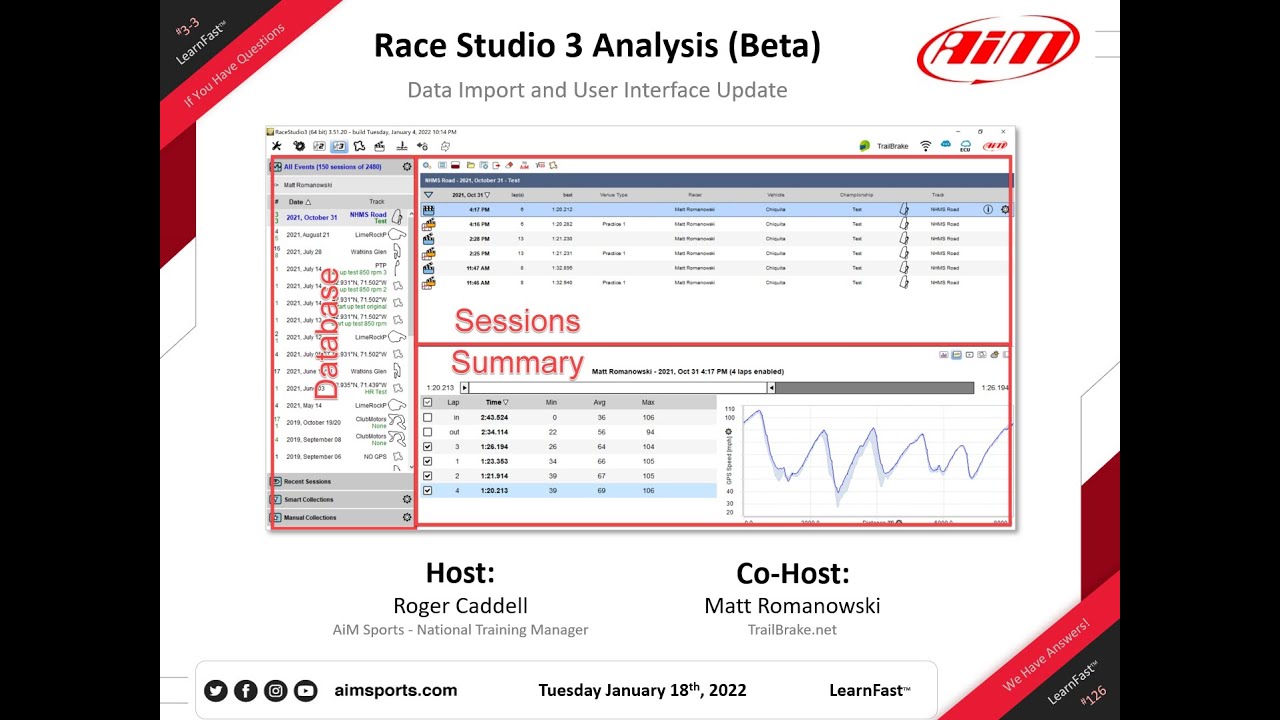Click inside the GPS Speed graph
The image size is (1280, 720).
coord(876,460)
